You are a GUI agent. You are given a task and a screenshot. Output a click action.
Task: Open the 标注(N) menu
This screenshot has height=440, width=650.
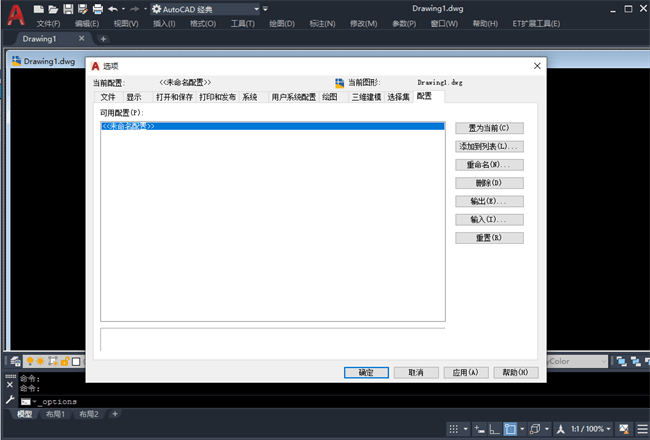(x=322, y=24)
